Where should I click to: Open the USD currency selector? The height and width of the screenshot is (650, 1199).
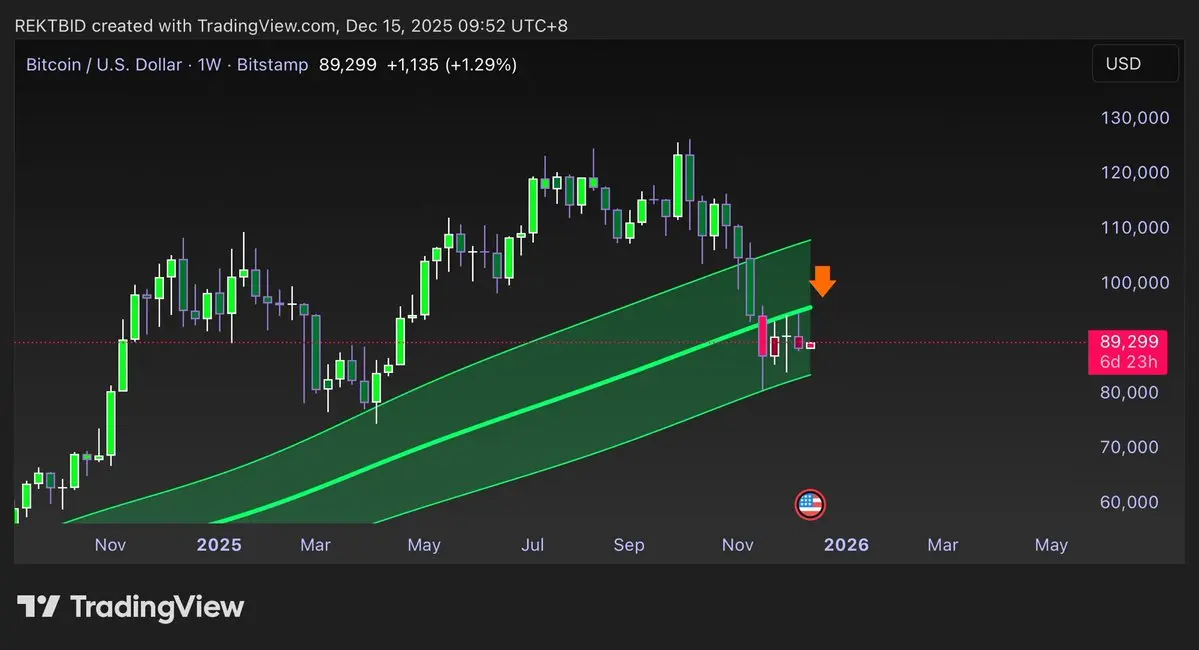tap(1136, 63)
